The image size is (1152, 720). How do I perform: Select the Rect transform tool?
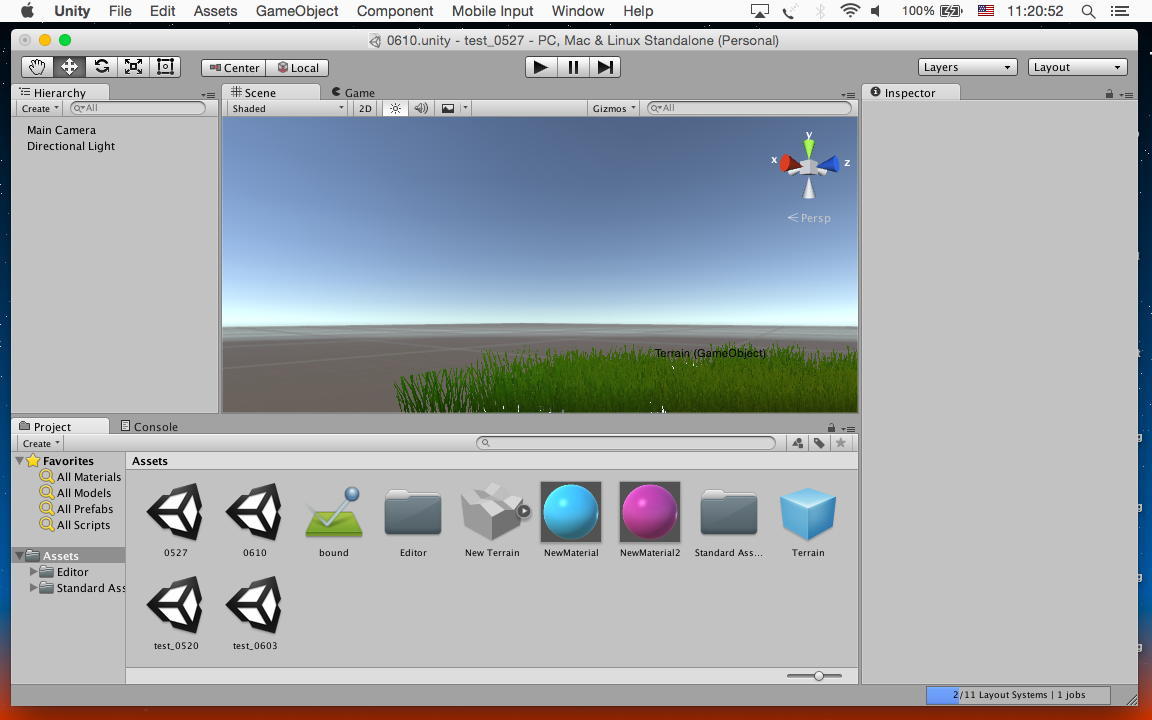165,67
